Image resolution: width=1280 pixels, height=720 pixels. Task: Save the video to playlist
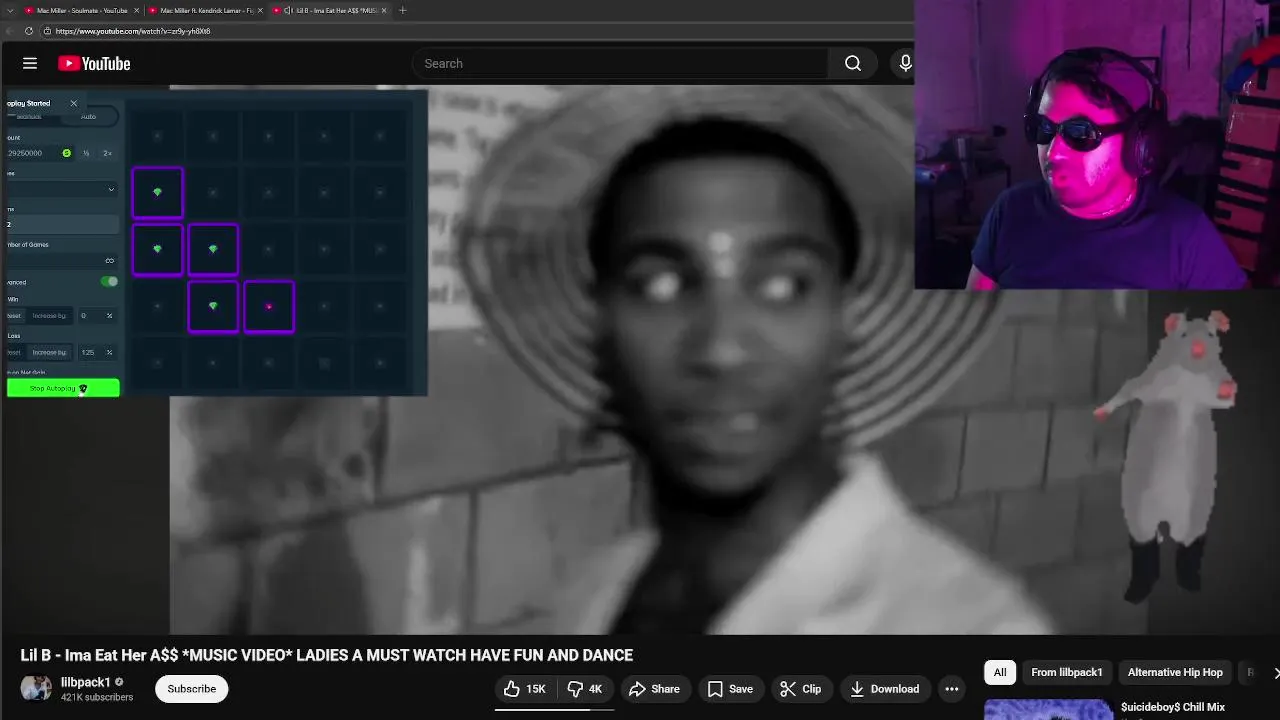pos(730,689)
